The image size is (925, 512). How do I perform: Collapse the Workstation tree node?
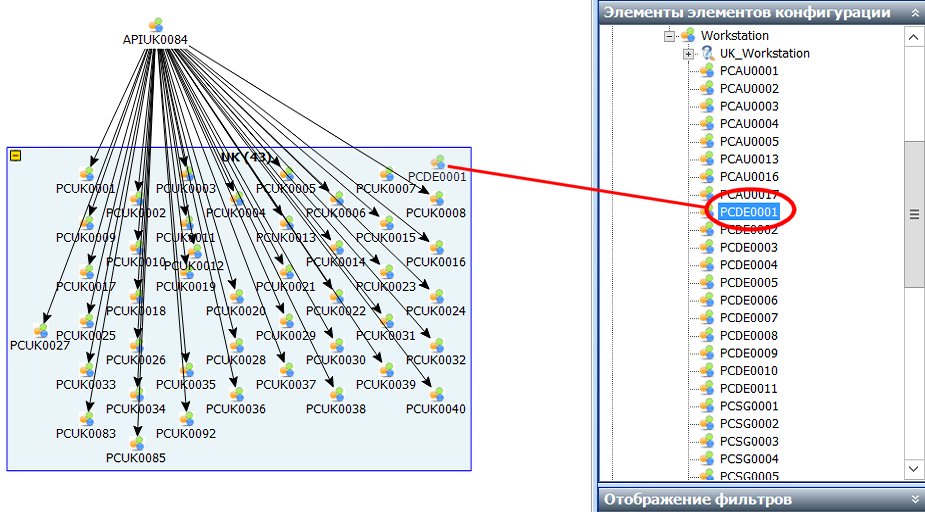point(669,36)
